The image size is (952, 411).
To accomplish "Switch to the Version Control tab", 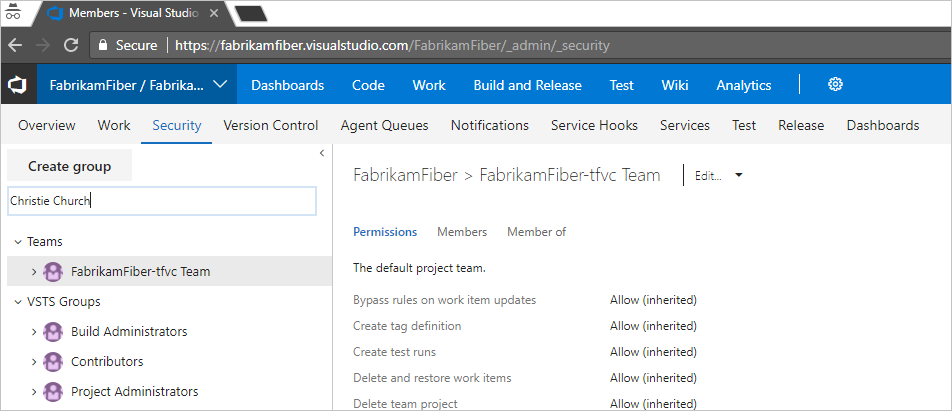I will (271, 125).
